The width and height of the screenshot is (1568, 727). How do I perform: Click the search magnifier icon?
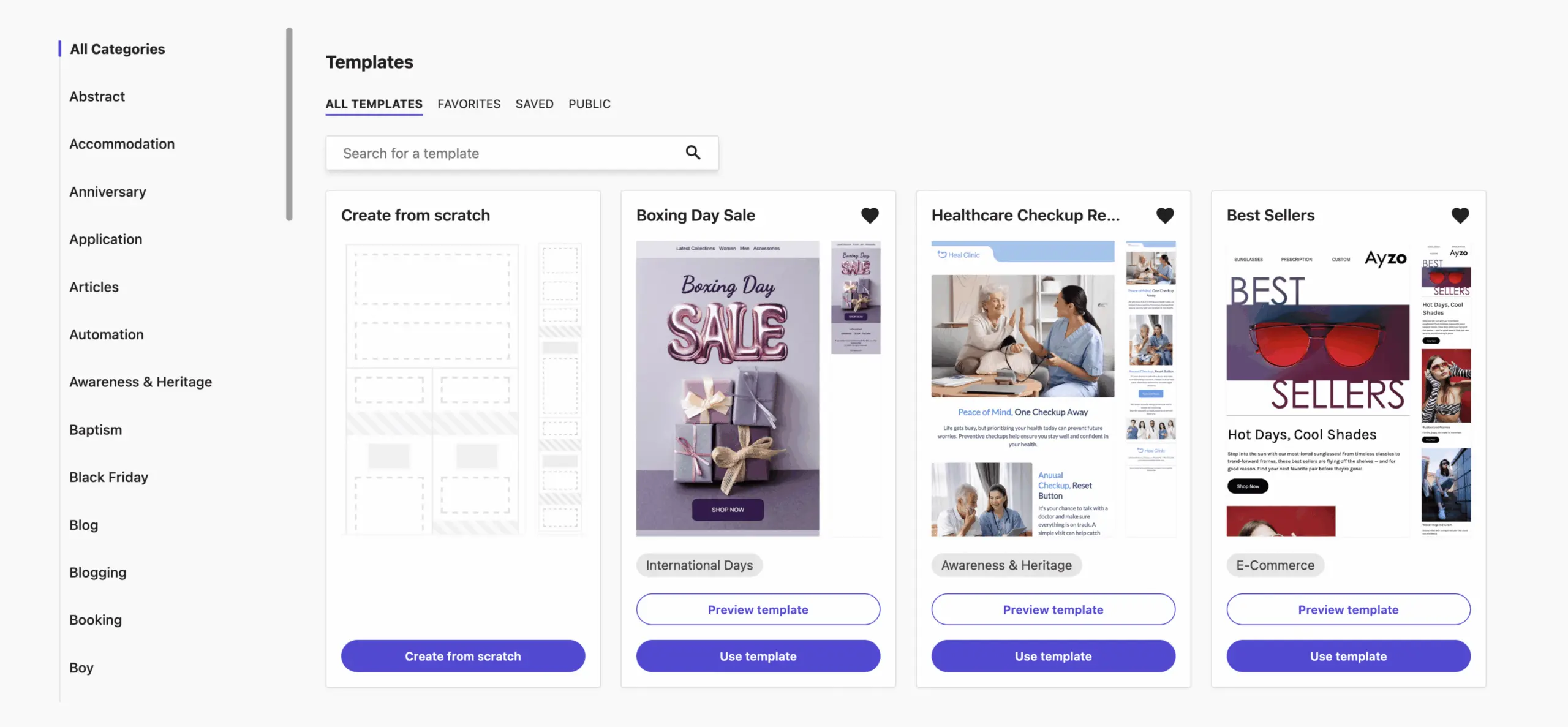click(x=693, y=152)
